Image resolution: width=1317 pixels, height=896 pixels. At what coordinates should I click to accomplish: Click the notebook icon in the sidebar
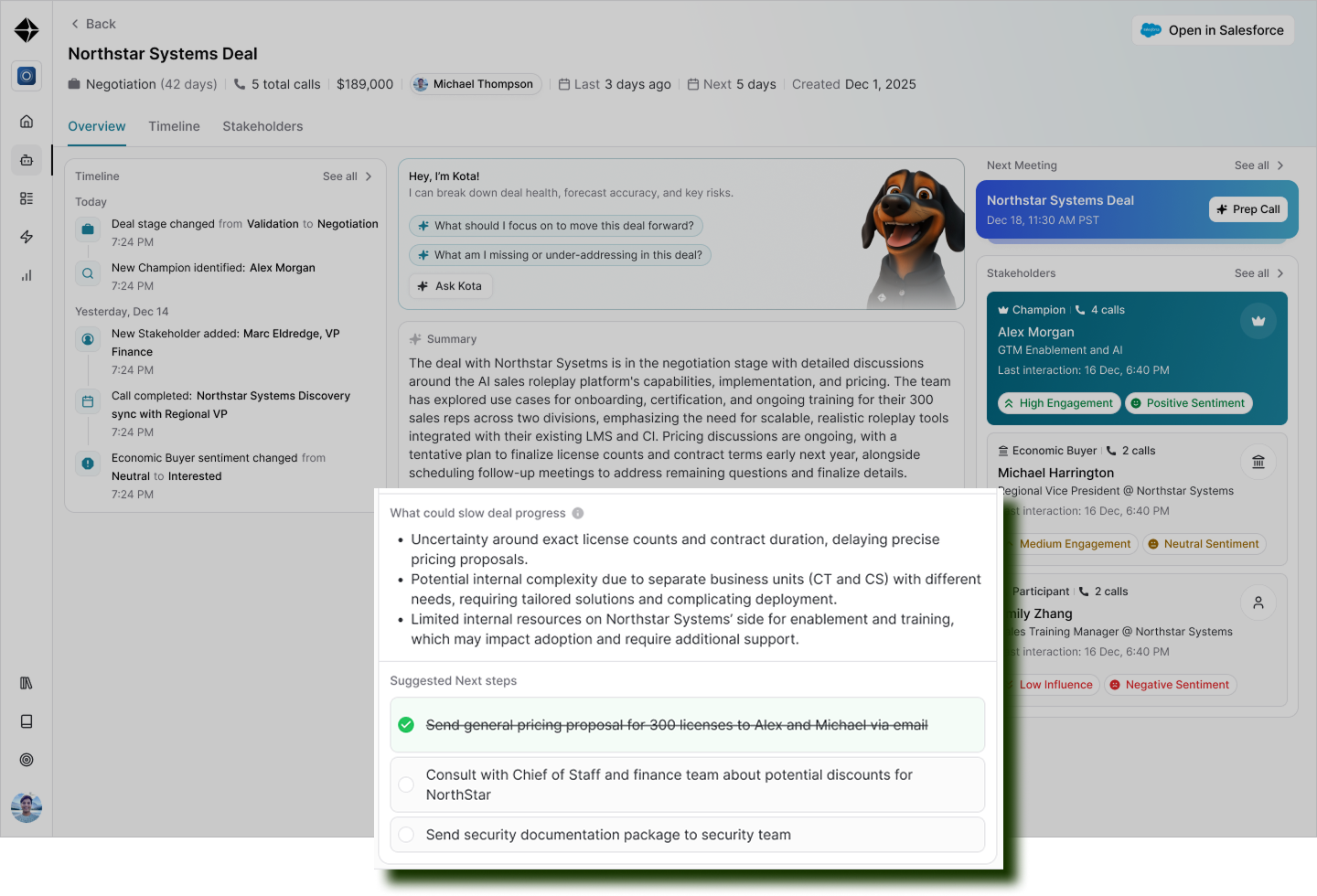point(27,721)
